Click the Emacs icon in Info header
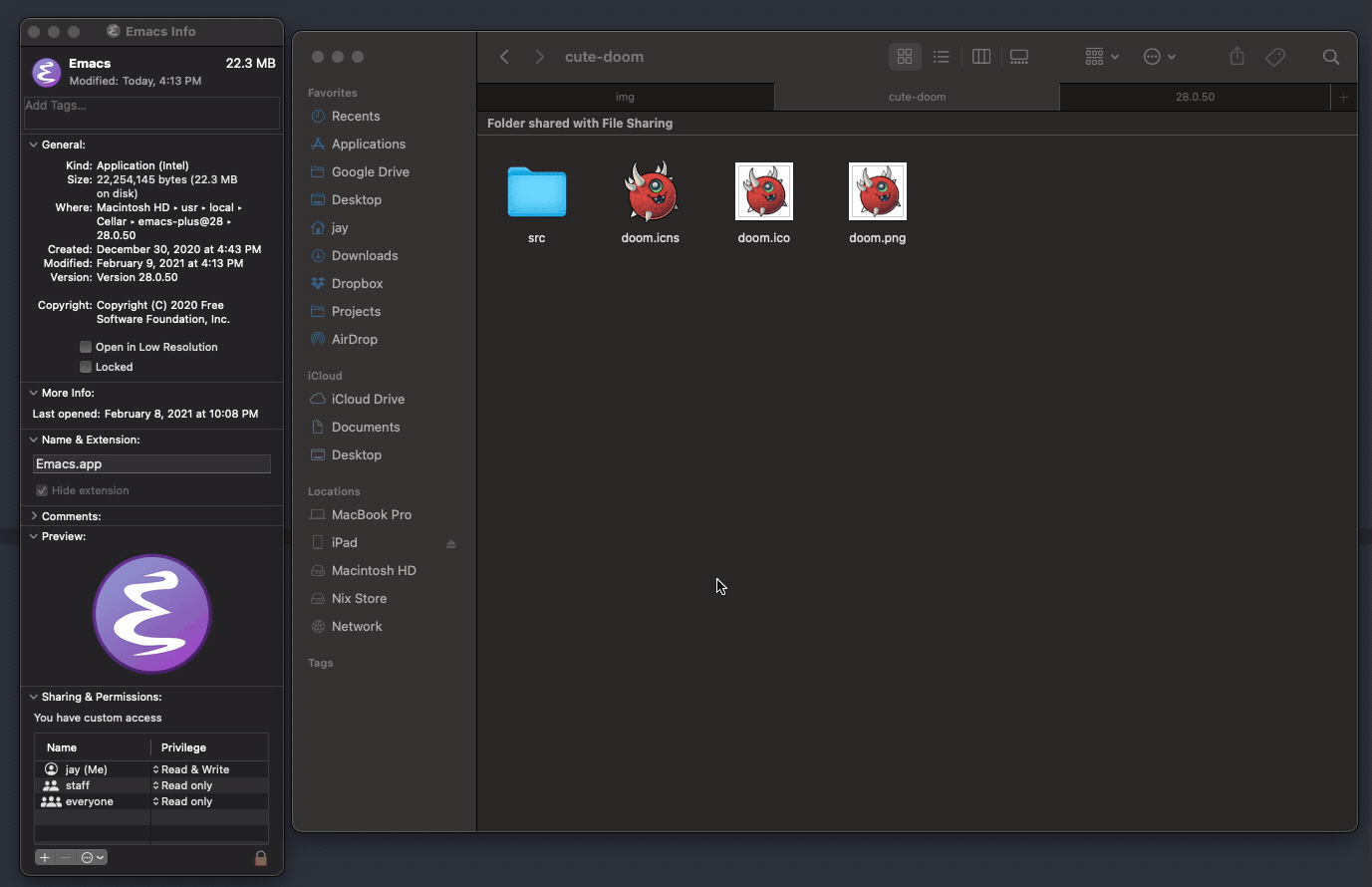 (47, 72)
